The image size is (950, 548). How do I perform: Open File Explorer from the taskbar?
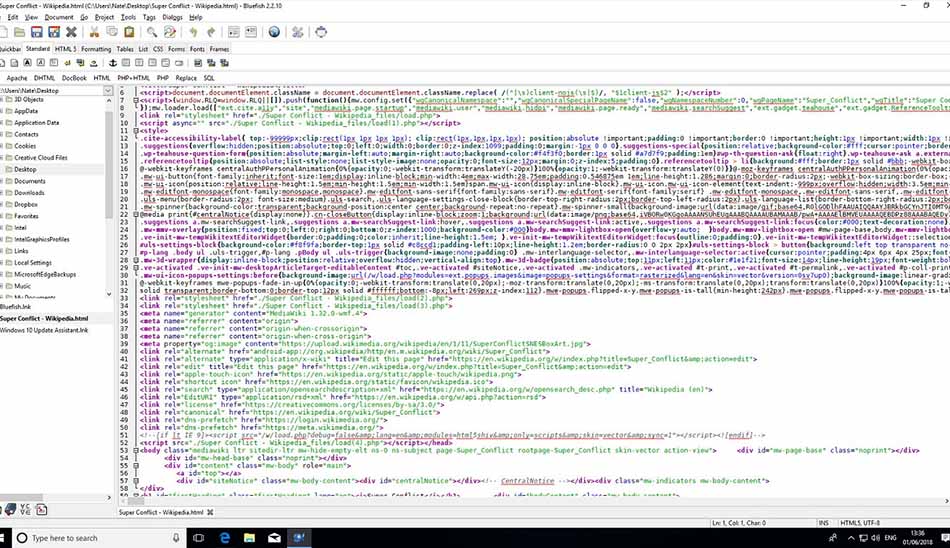(249, 538)
